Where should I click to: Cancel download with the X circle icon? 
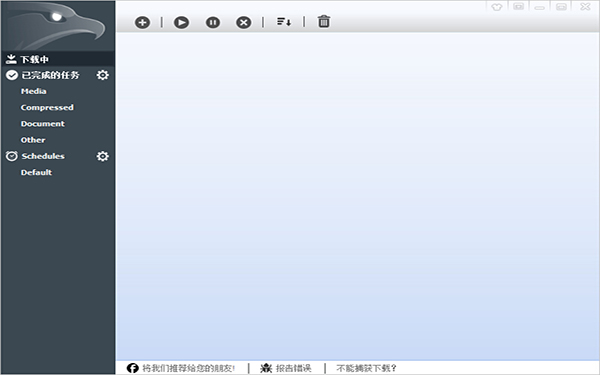tap(244, 22)
